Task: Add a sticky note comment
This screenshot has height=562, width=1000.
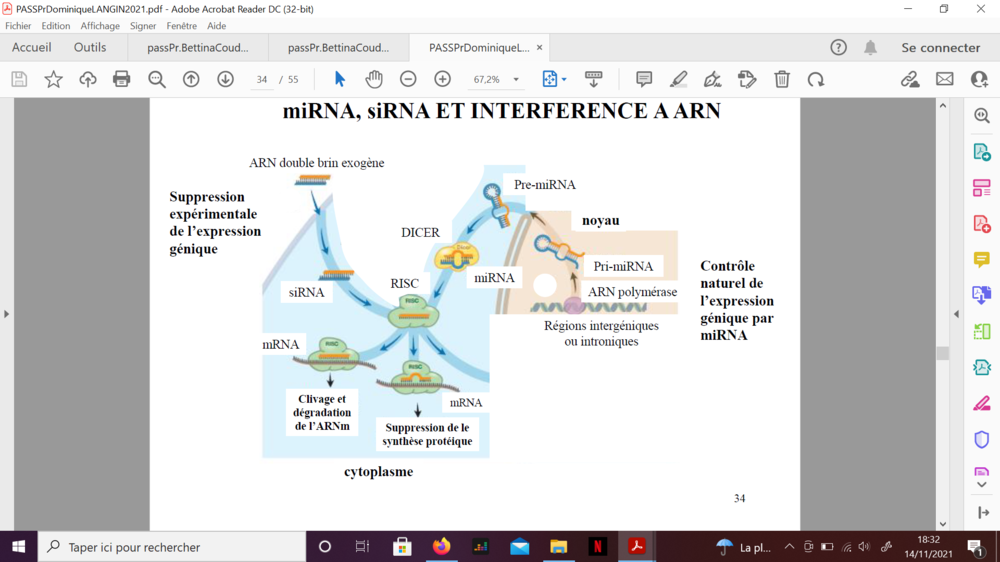Action: 644,79
